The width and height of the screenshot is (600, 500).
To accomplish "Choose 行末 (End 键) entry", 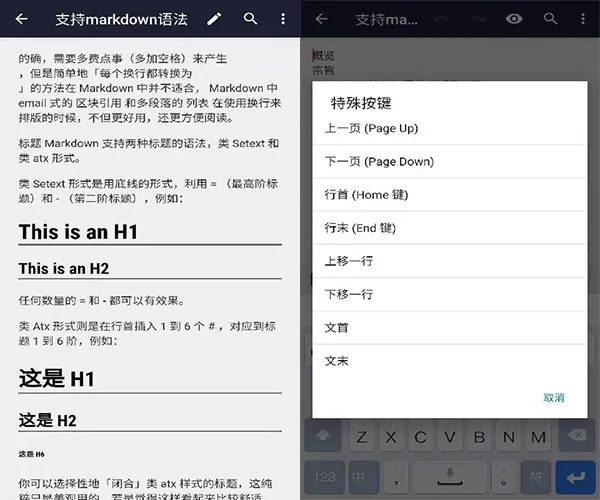I will coord(450,228).
